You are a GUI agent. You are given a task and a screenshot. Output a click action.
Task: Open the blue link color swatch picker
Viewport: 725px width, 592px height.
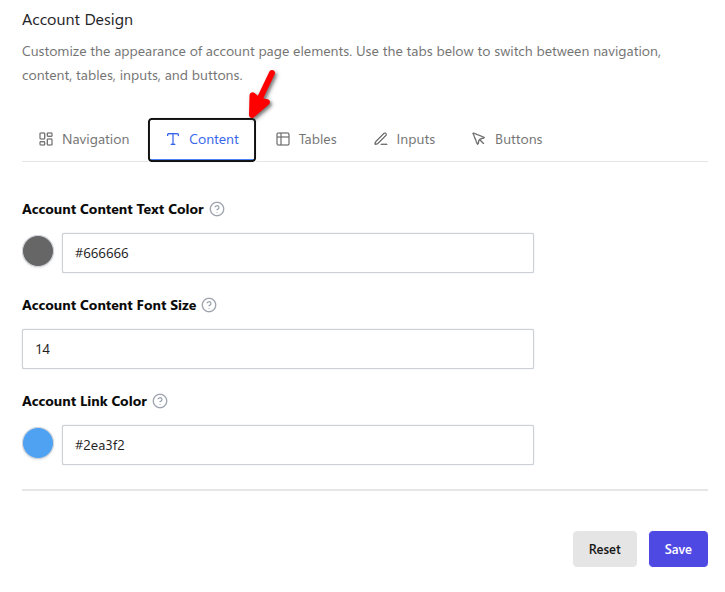tap(38, 443)
